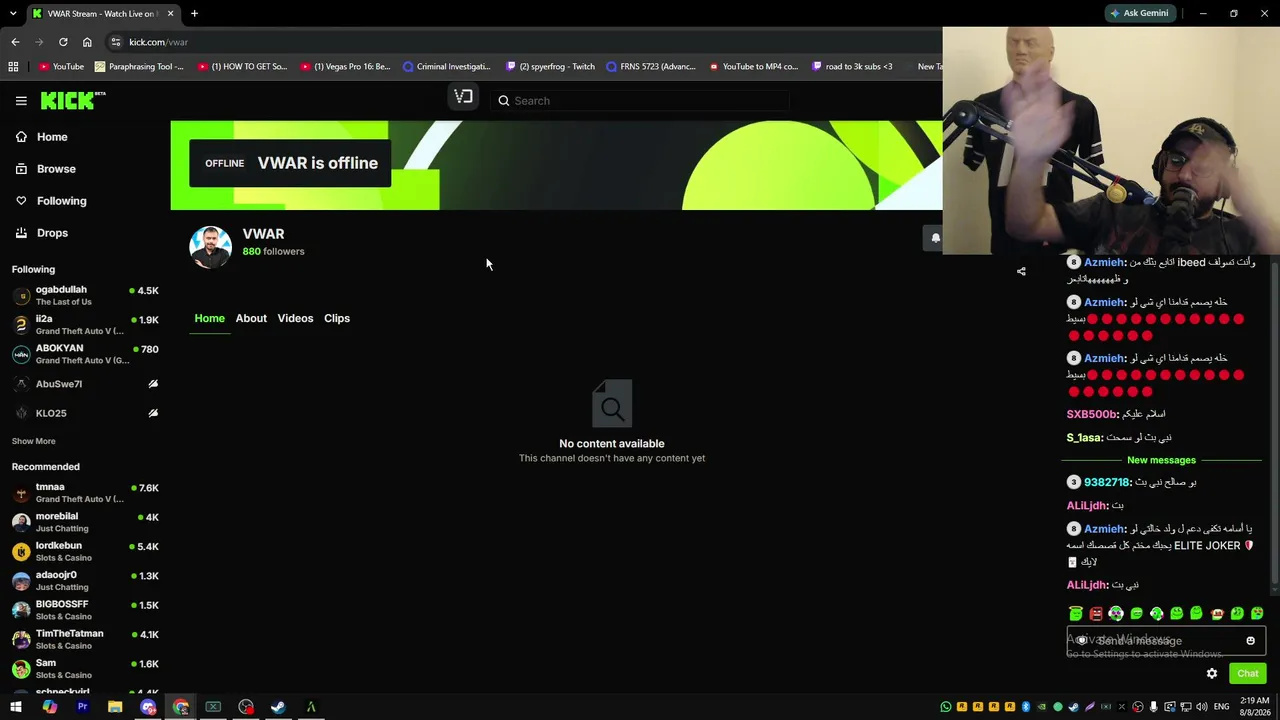Open the 880 followers link
Screen dimensions: 1280x720
click(x=273, y=252)
